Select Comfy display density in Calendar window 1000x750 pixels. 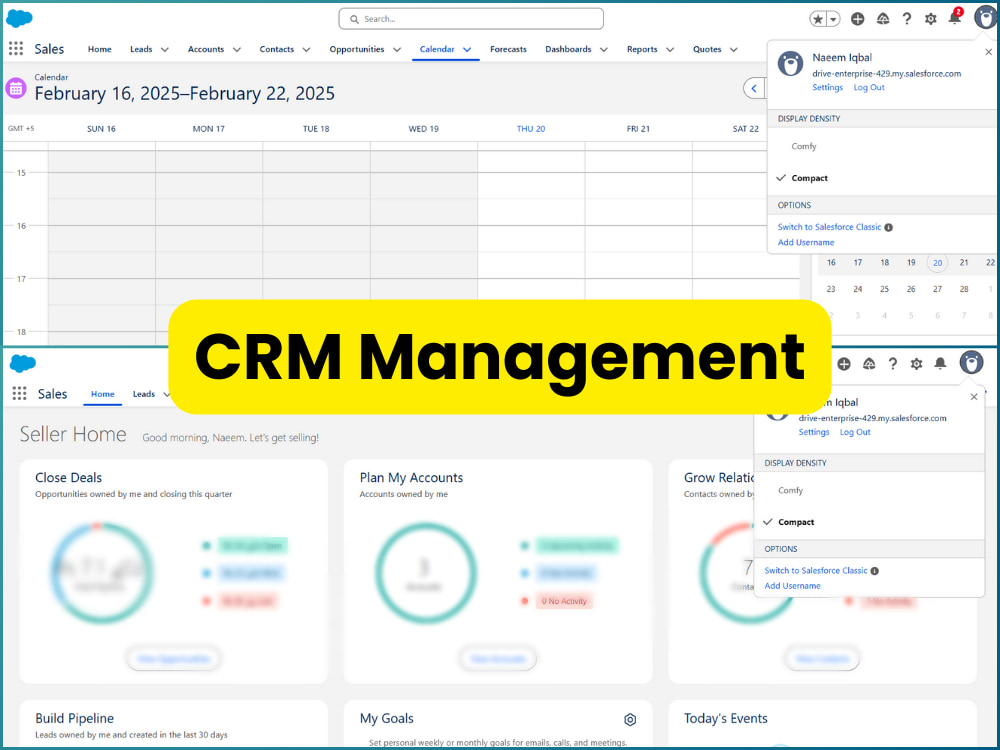tap(804, 146)
